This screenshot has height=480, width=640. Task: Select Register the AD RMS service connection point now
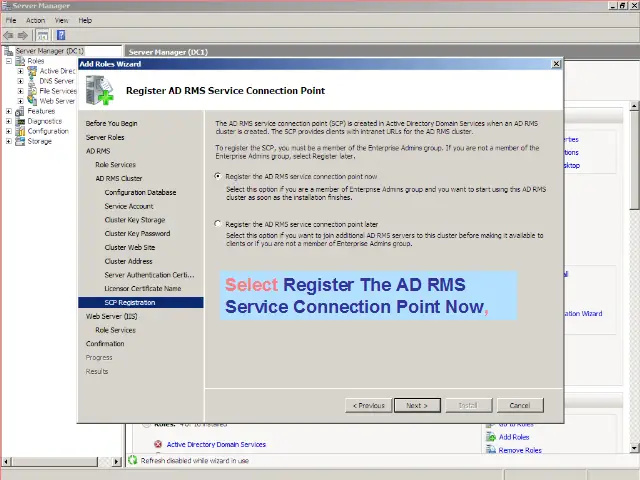coord(218,176)
